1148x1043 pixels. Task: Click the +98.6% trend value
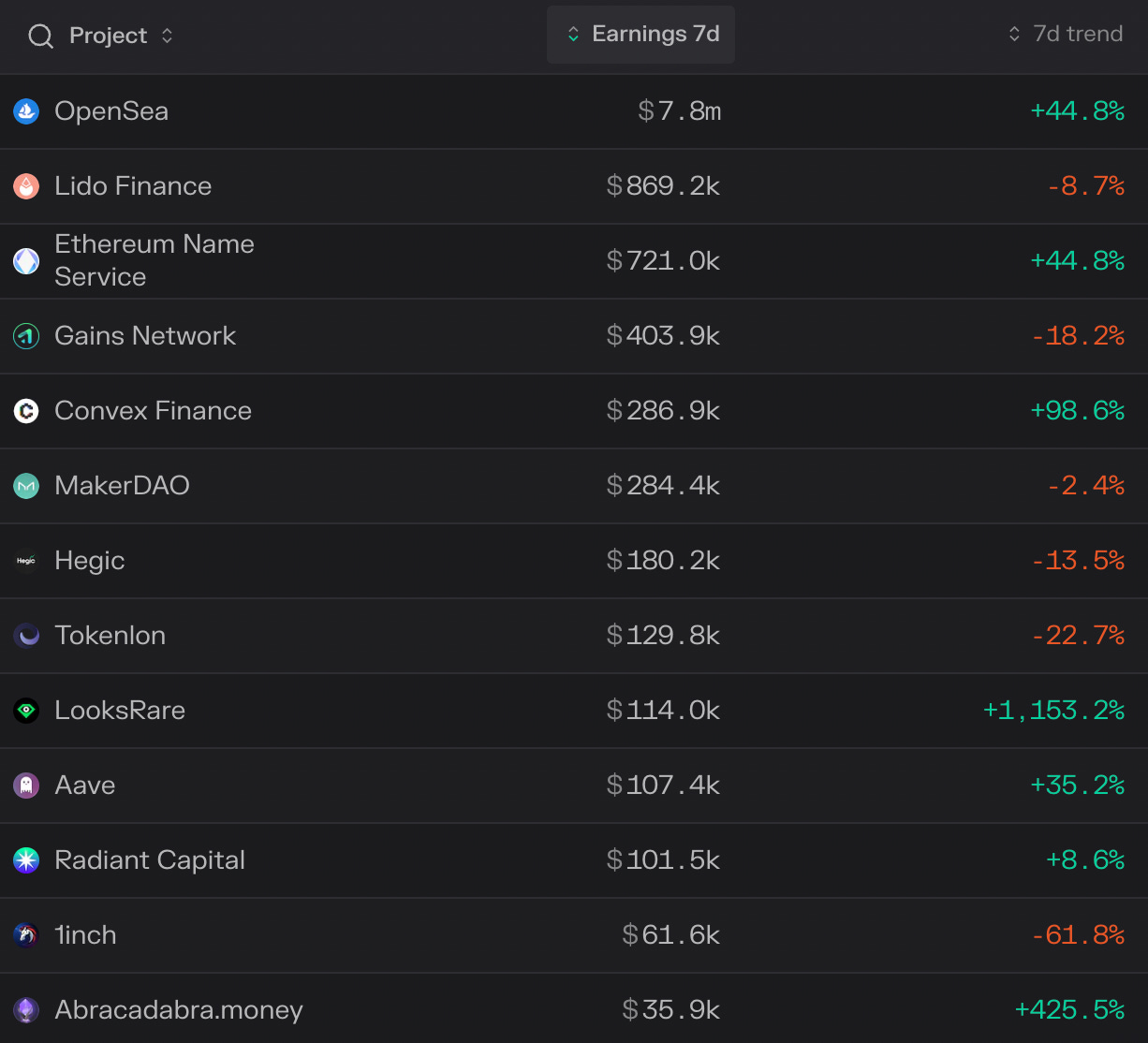(1077, 411)
